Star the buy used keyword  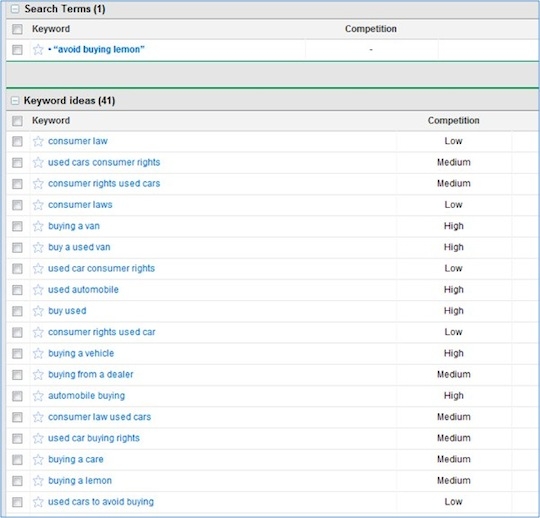pos(38,311)
